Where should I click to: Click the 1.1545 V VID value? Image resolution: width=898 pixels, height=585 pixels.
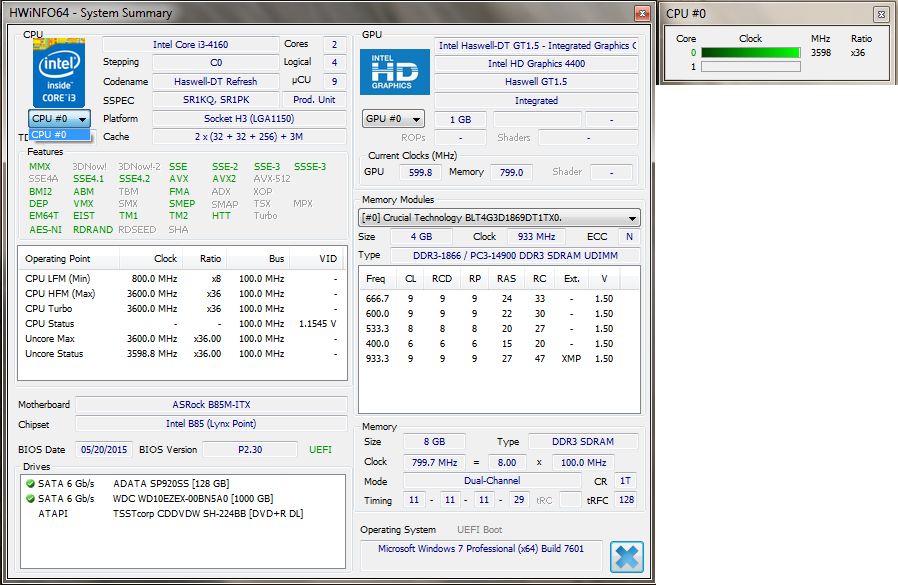tap(317, 324)
